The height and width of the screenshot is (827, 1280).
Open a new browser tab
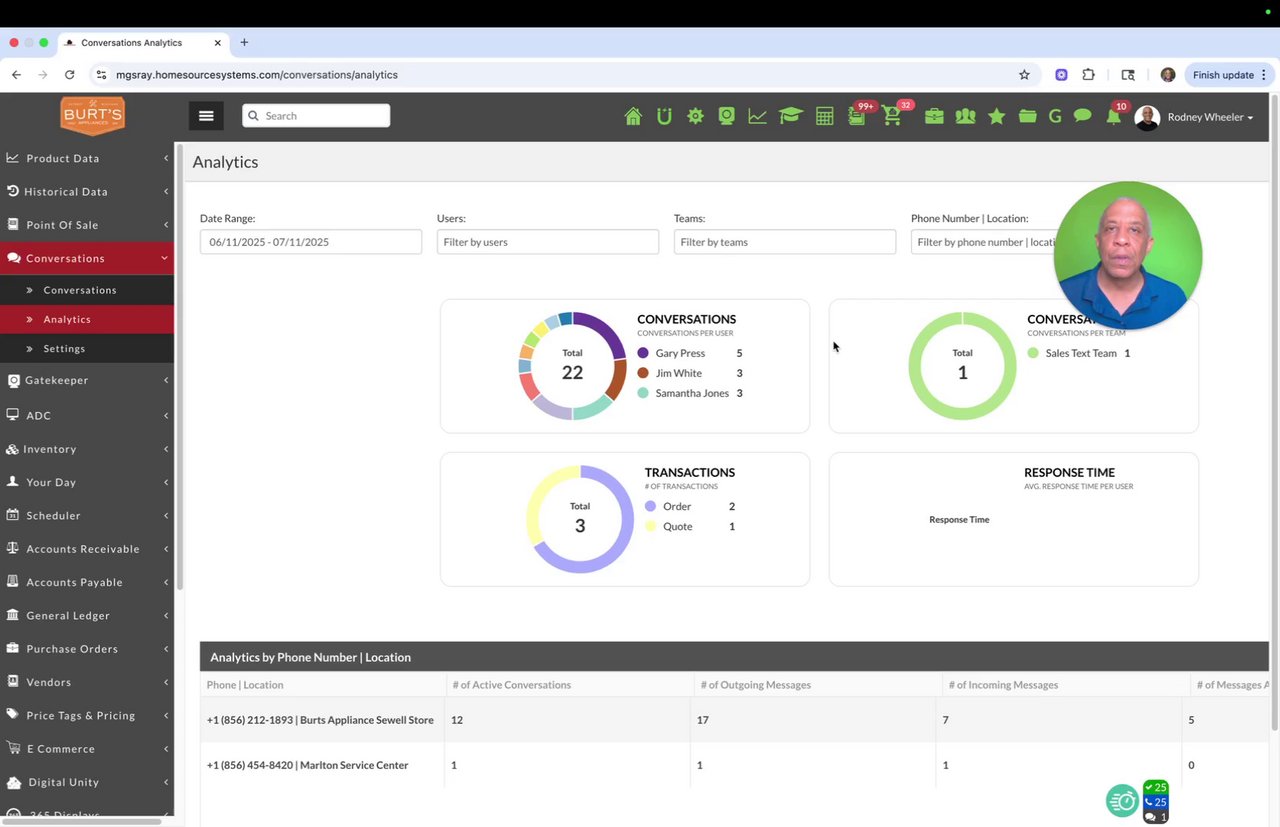(x=244, y=43)
